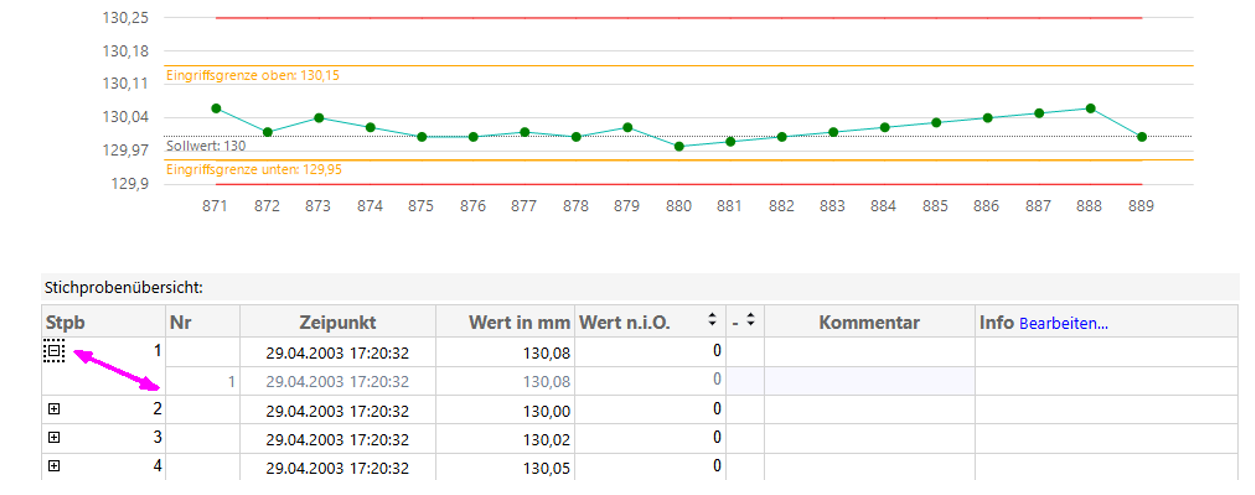Click the Kommentar cell of sample 2

tap(870, 410)
